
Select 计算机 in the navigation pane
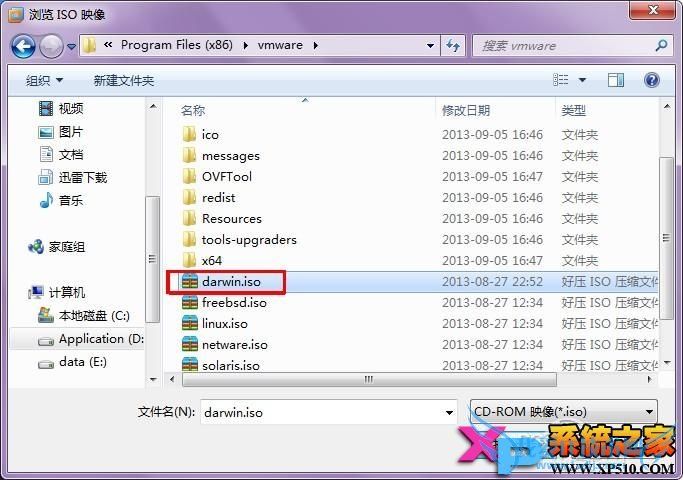(57, 292)
